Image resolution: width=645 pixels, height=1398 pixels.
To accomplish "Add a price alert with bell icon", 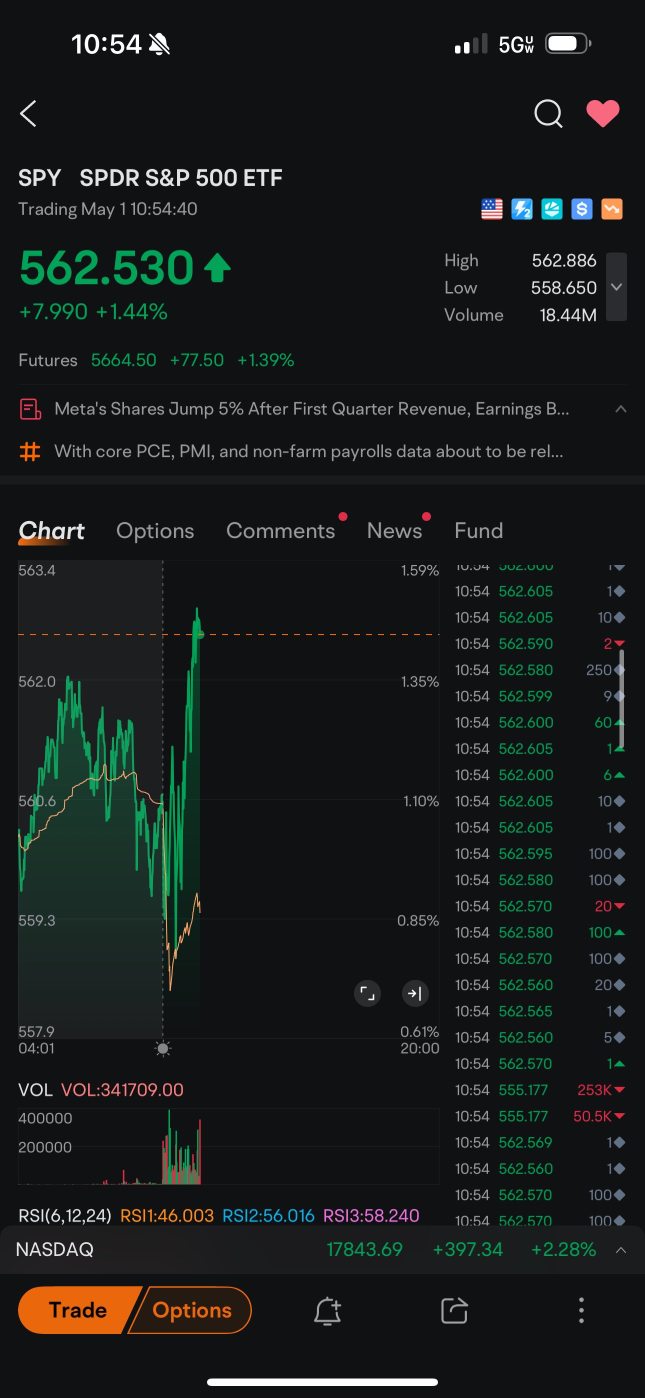I will click(x=328, y=1311).
